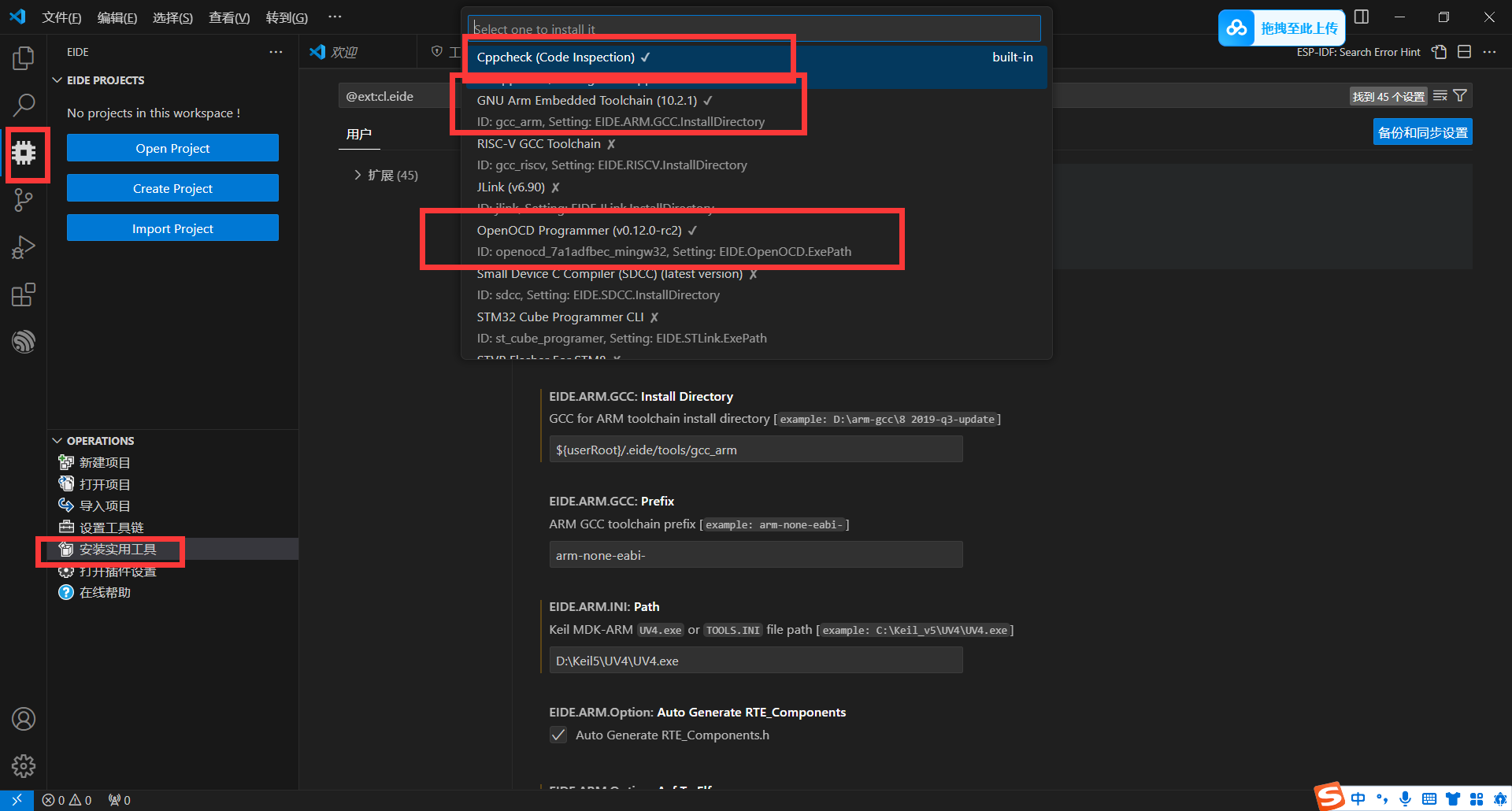
Task: Click ESP-IDF: Search Error Hint action
Action: (1358, 52)
